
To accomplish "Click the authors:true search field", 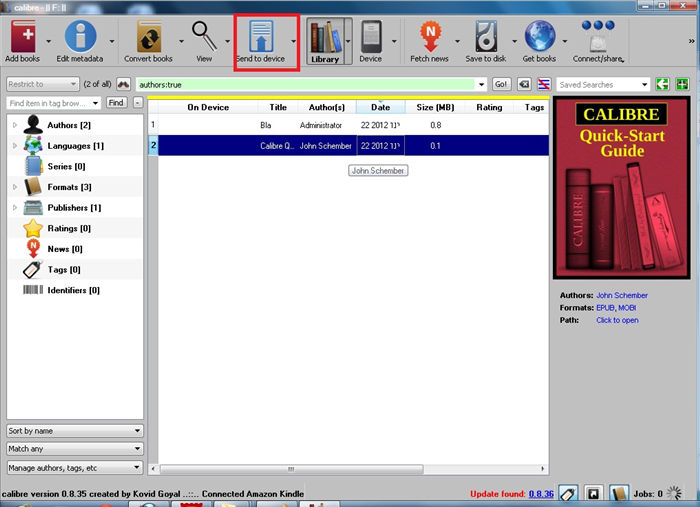I will (x=305, y=84).
